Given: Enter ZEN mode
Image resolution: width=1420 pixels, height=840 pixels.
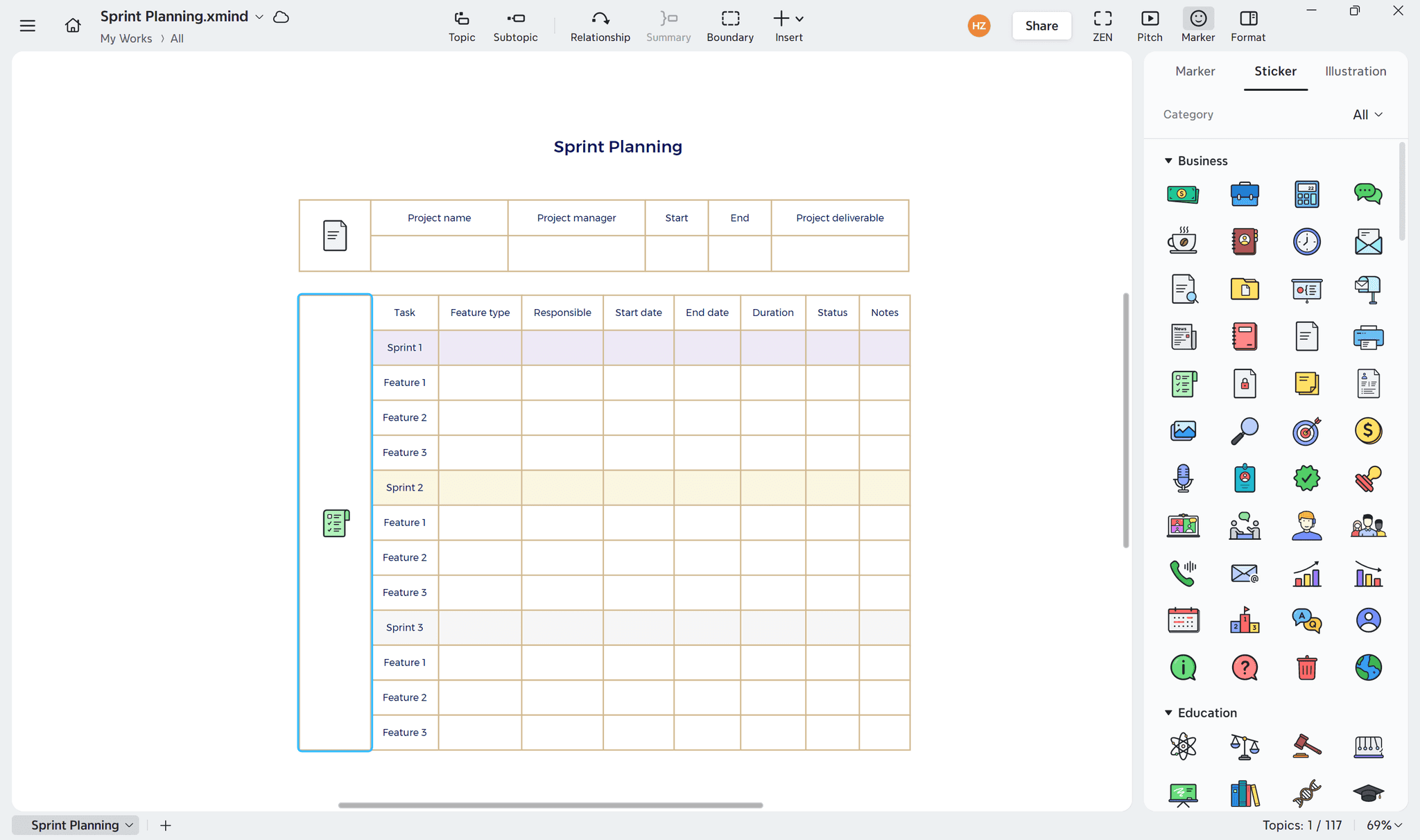Looking at the screenshot, I should point(1102,26).
